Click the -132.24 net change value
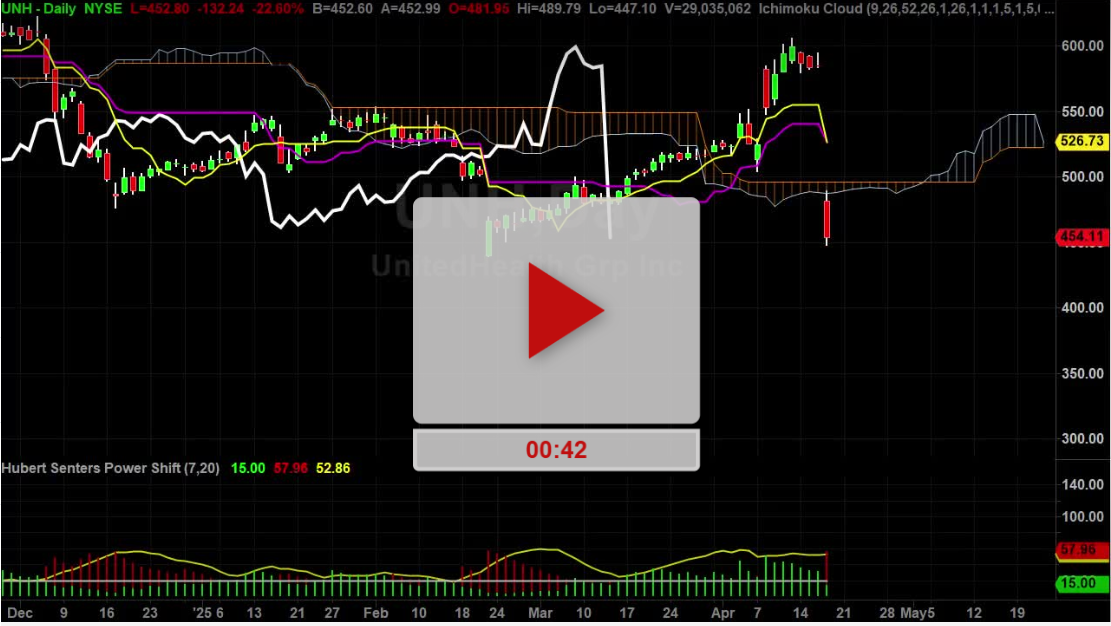Viewport: 1111px width, 626px height. tap(220, 9)
